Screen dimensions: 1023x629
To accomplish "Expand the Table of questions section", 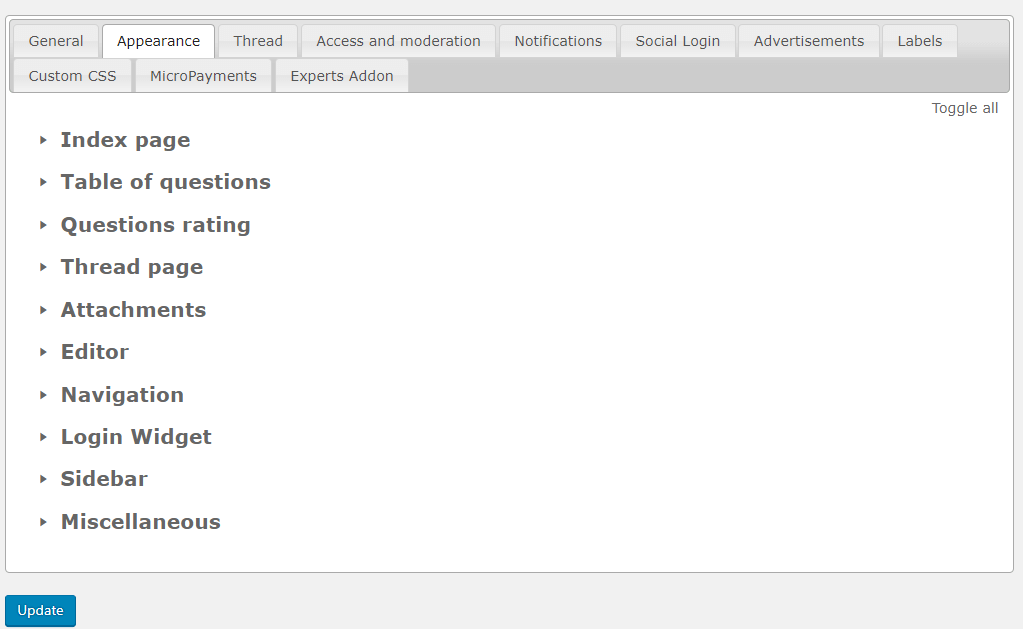I will pyautogui.click(x=165, y=182).
